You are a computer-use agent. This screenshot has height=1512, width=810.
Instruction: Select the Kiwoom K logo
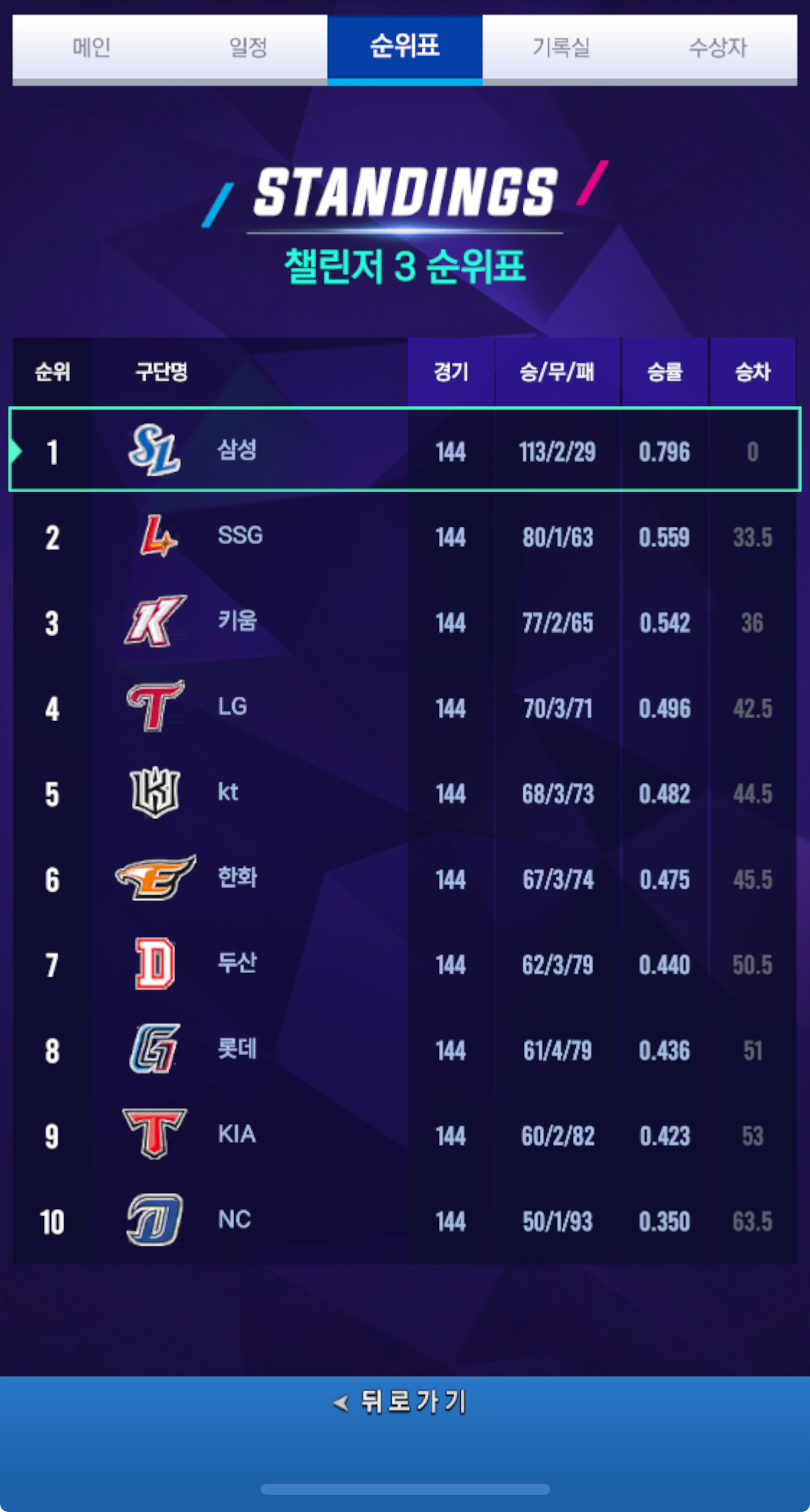156,621
